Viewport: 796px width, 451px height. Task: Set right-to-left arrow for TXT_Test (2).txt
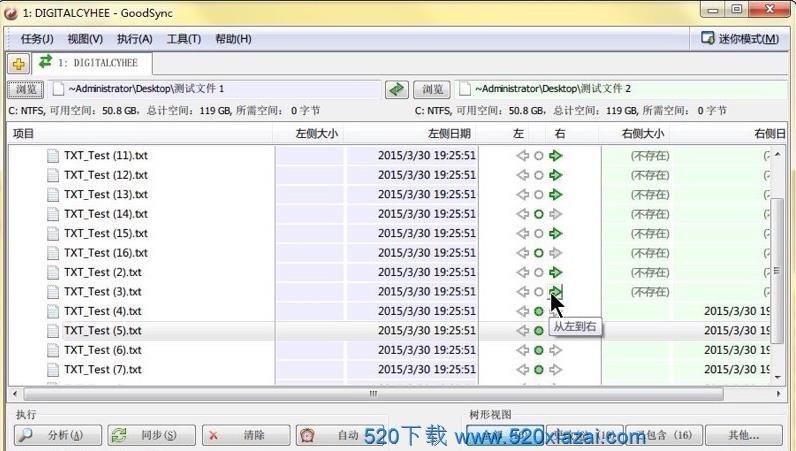pos(522,273)
